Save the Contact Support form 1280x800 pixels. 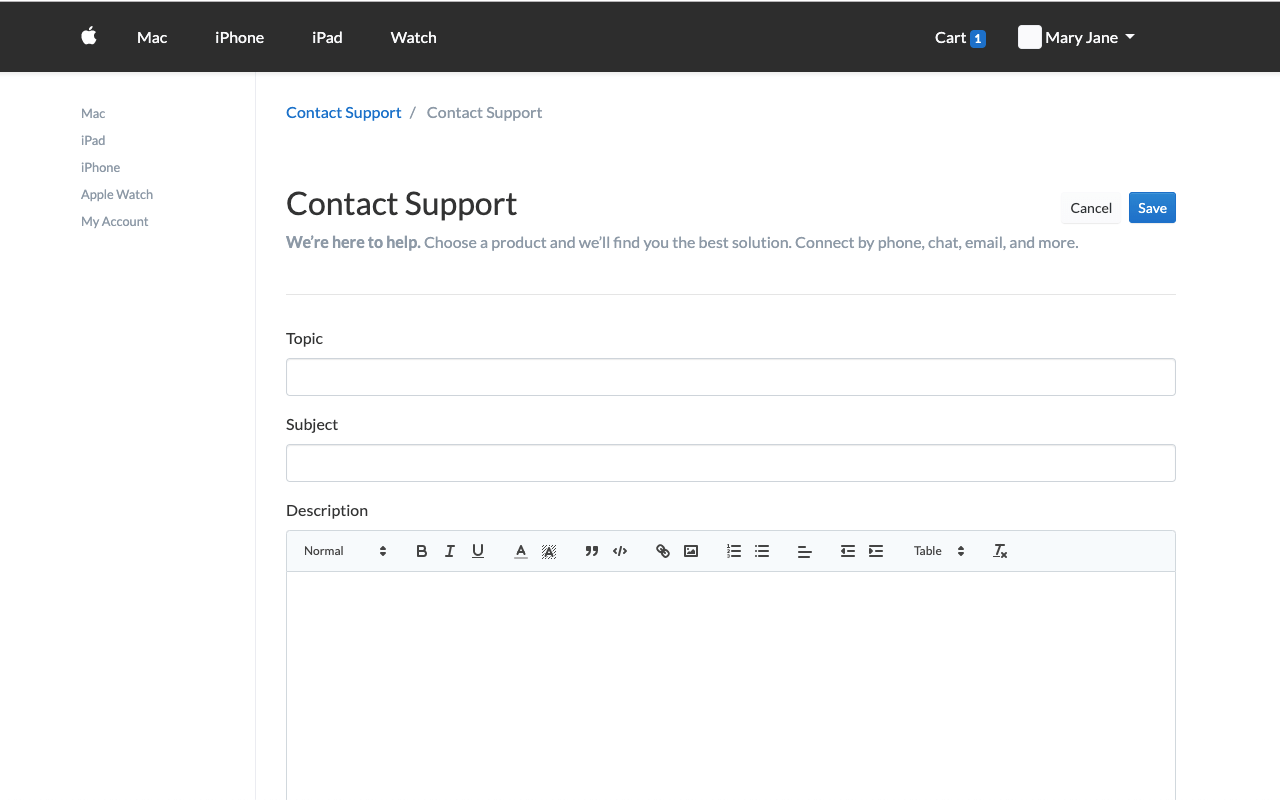tap(1152, 207)
